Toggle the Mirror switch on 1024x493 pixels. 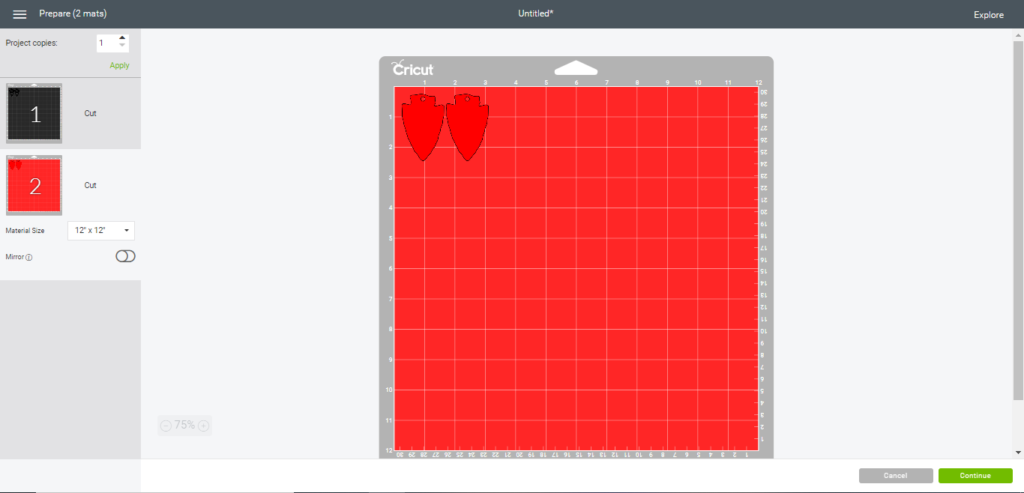tap(125, 256)
